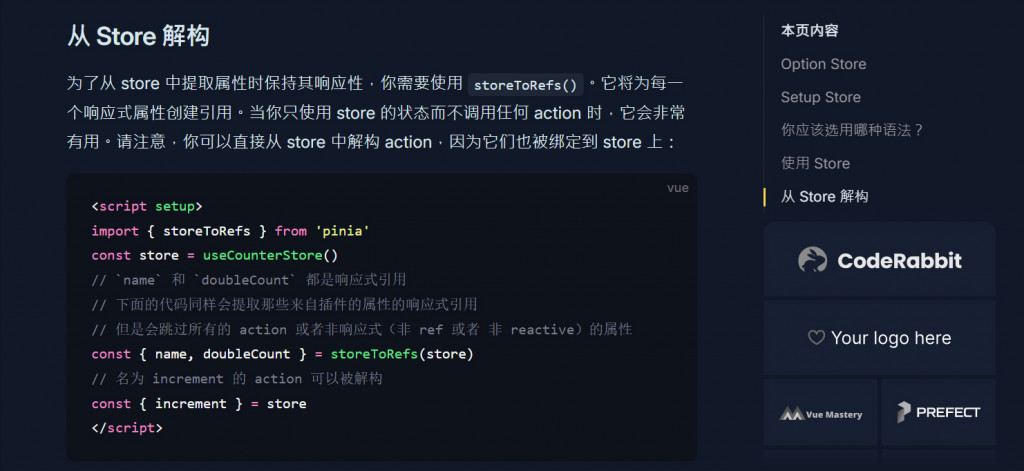1024x471 pixels.
Task: Jump to Setup Store section
Action: click(x=820, y=97)
